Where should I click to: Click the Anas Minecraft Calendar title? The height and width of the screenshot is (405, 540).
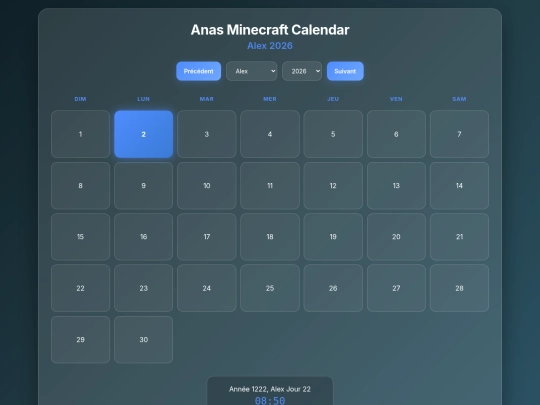[x=270, y=30]
